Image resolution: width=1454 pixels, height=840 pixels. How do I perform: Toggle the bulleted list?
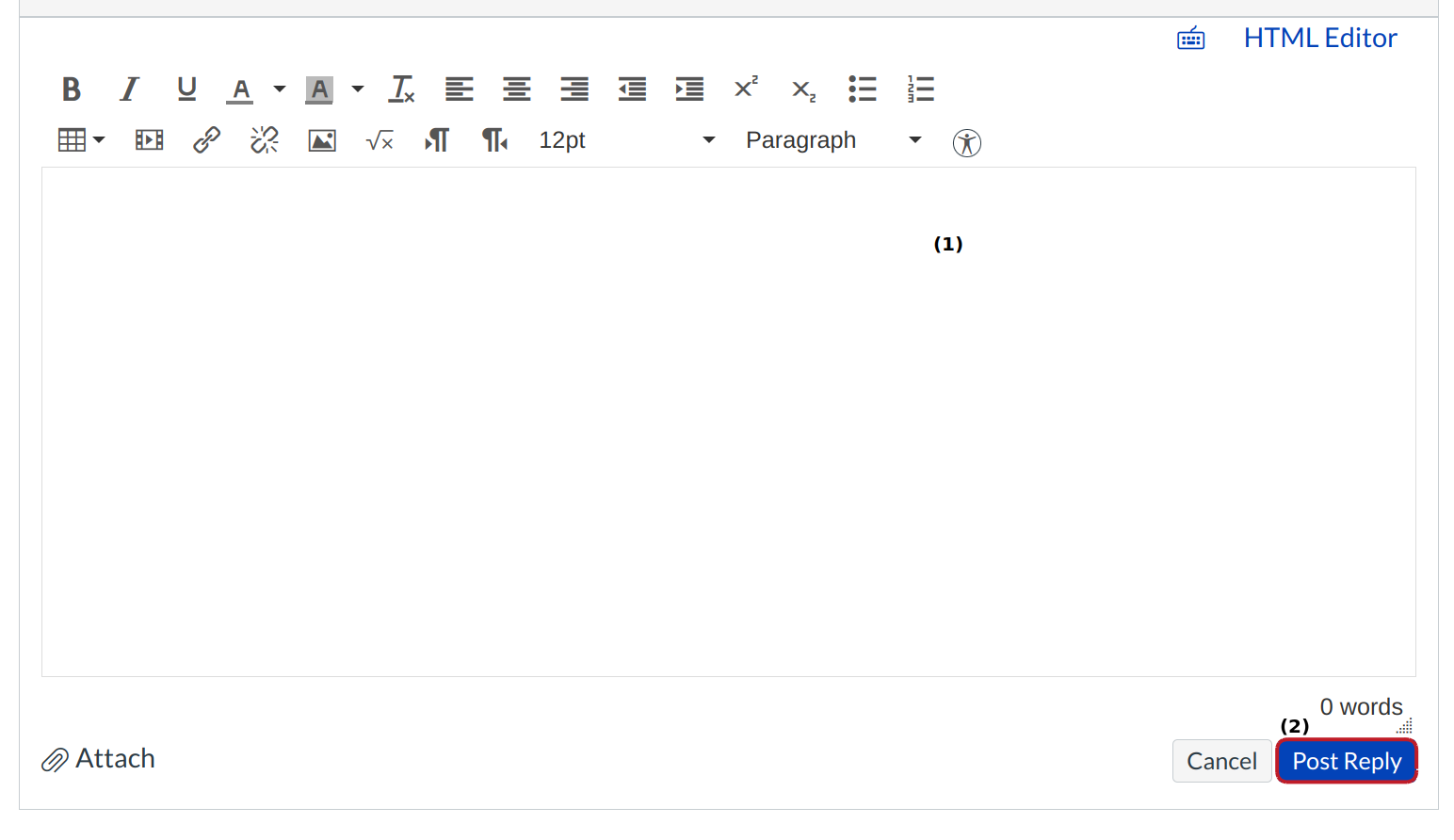pyautogui.click(x=862, y=89)
